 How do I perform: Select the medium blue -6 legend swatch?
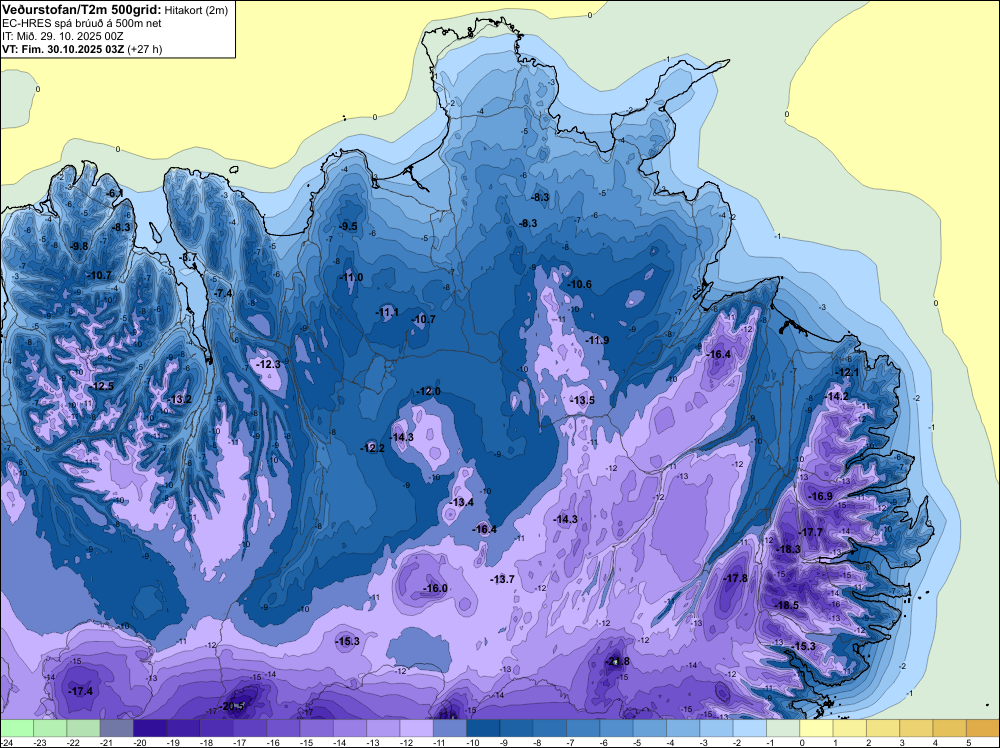(616, 728)
